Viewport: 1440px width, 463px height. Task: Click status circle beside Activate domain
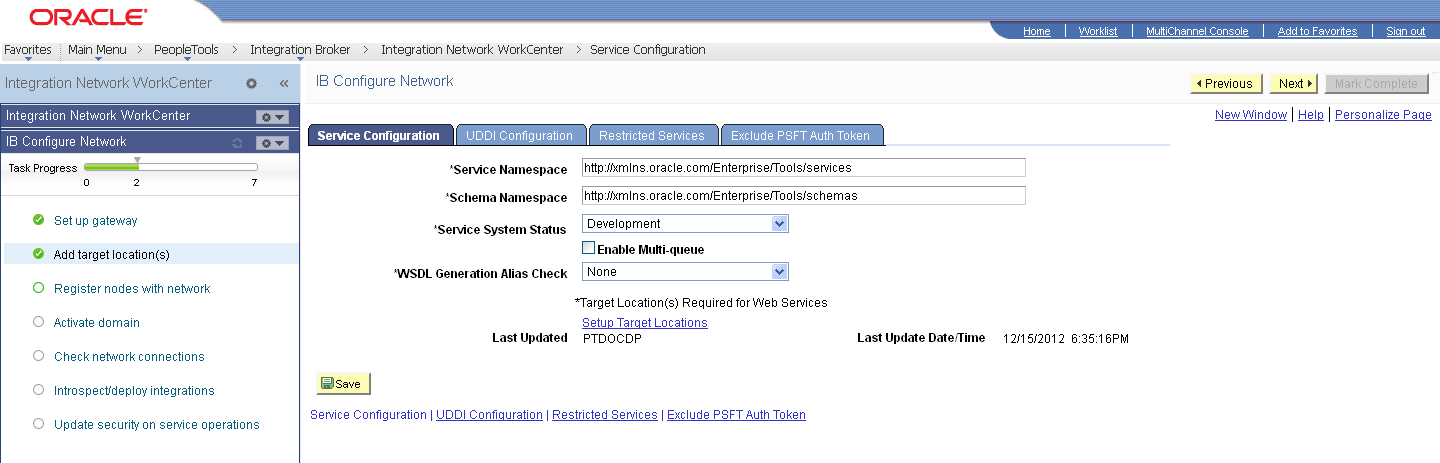point(39,322)
